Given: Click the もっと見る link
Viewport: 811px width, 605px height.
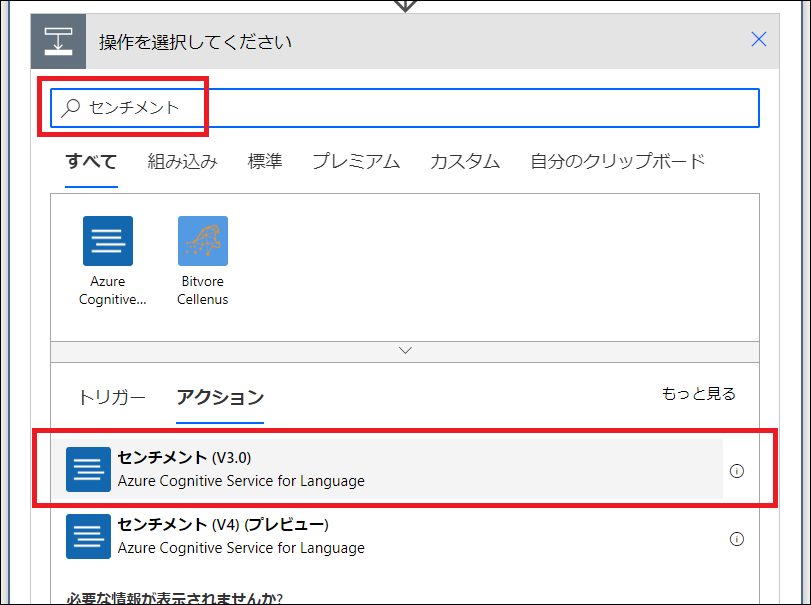Looking at the screenshot, I should click(698, 394).
